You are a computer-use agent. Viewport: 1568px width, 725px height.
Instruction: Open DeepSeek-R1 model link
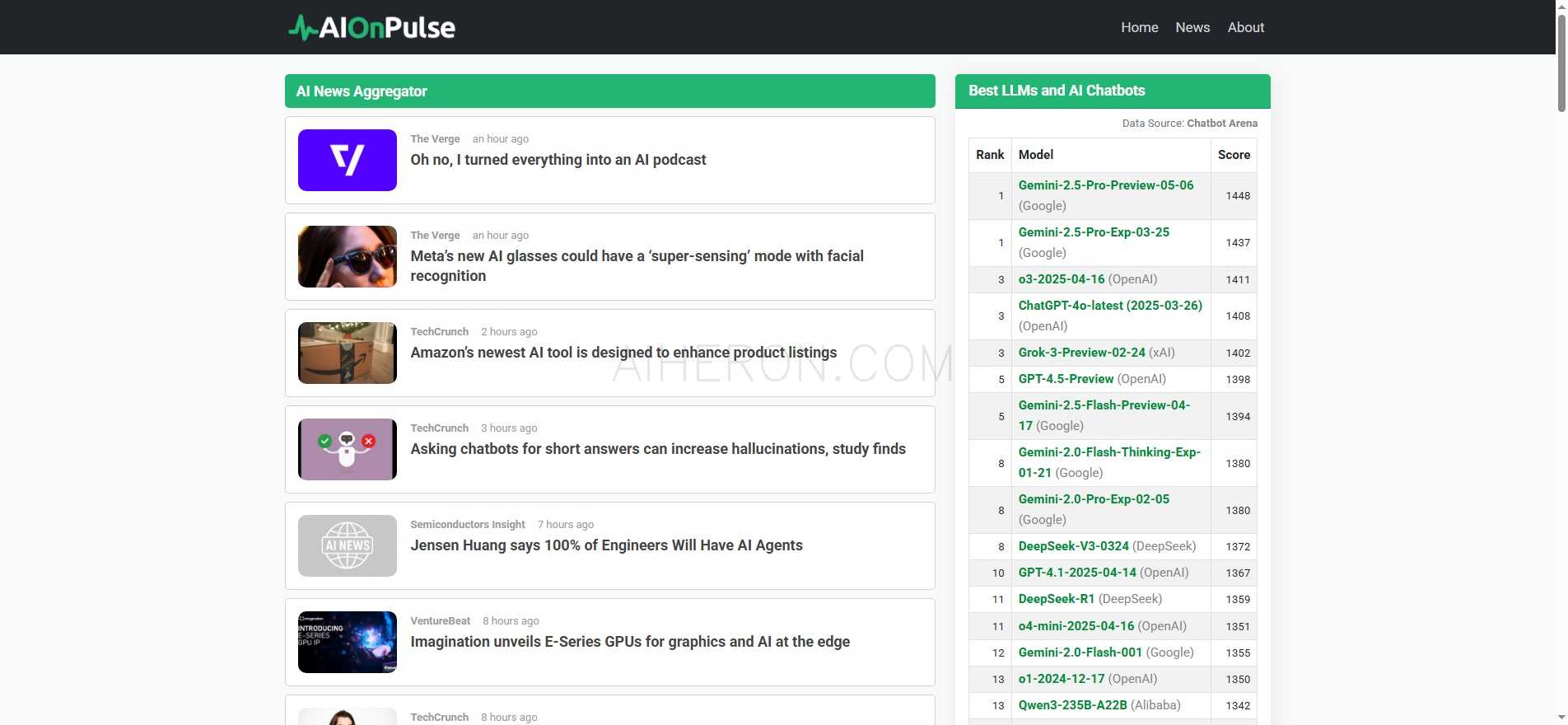1057,599
